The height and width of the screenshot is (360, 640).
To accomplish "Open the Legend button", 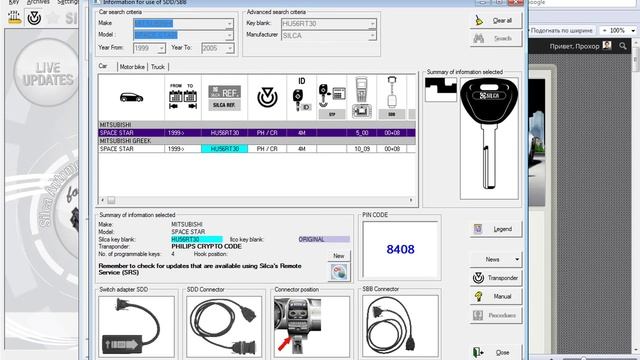I will (x=496, y=229).
